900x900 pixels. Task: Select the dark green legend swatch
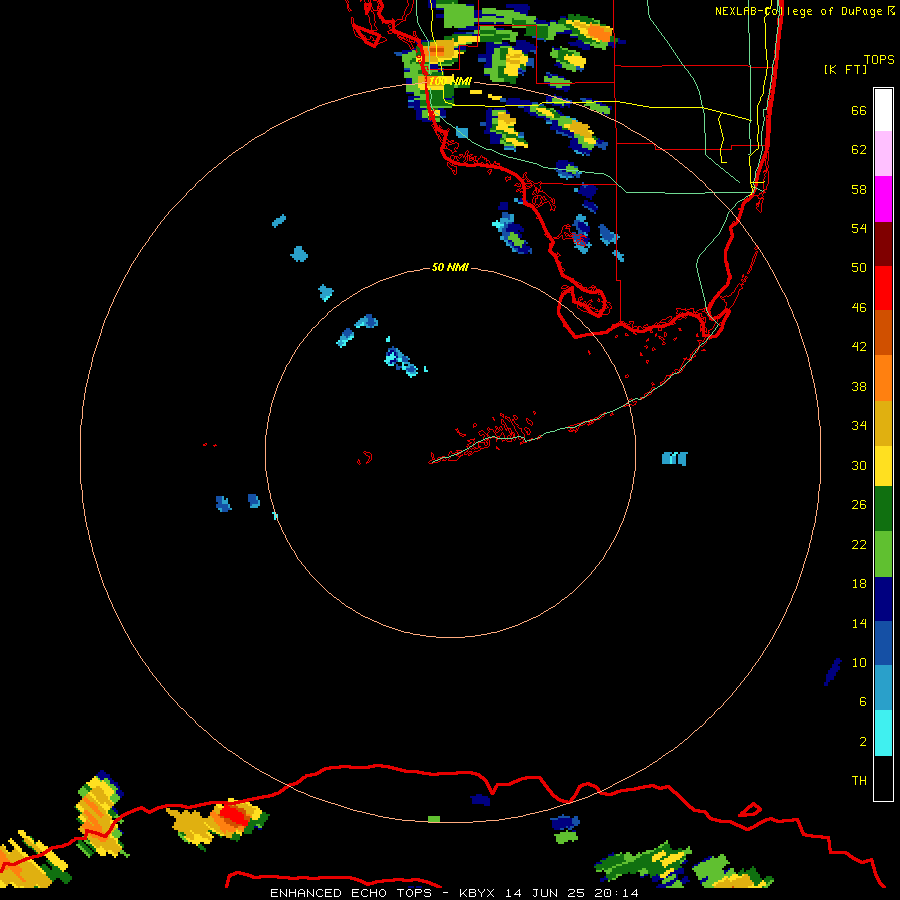pos(883,509)
